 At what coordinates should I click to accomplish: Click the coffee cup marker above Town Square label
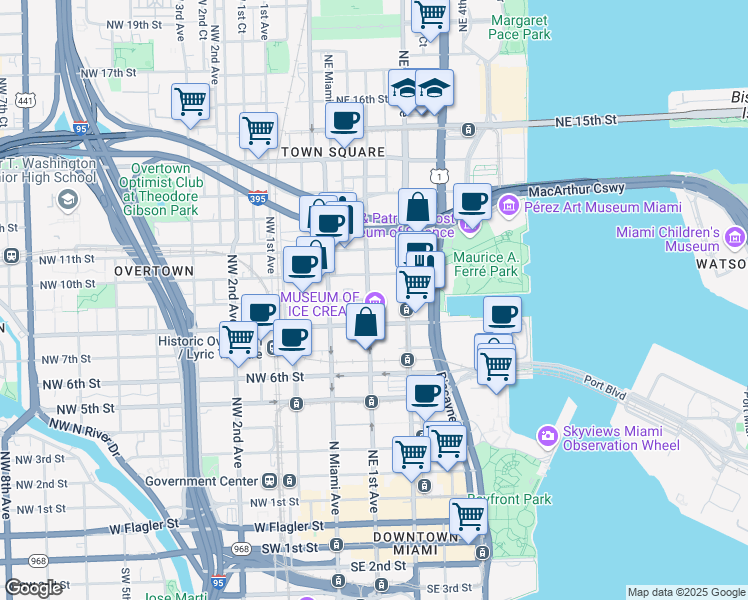click(x=344, y=122)
